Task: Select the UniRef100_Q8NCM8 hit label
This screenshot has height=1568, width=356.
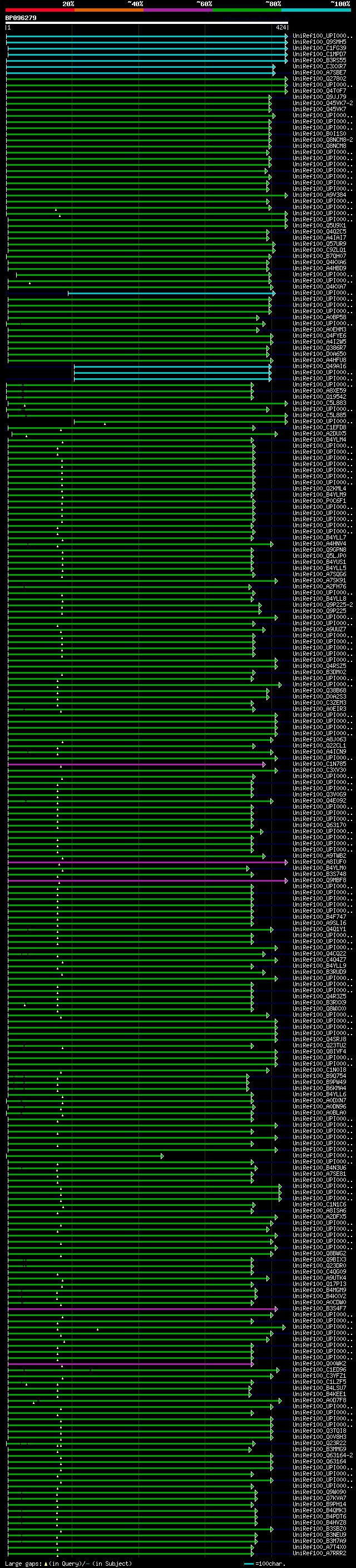Action: (319, 146)
